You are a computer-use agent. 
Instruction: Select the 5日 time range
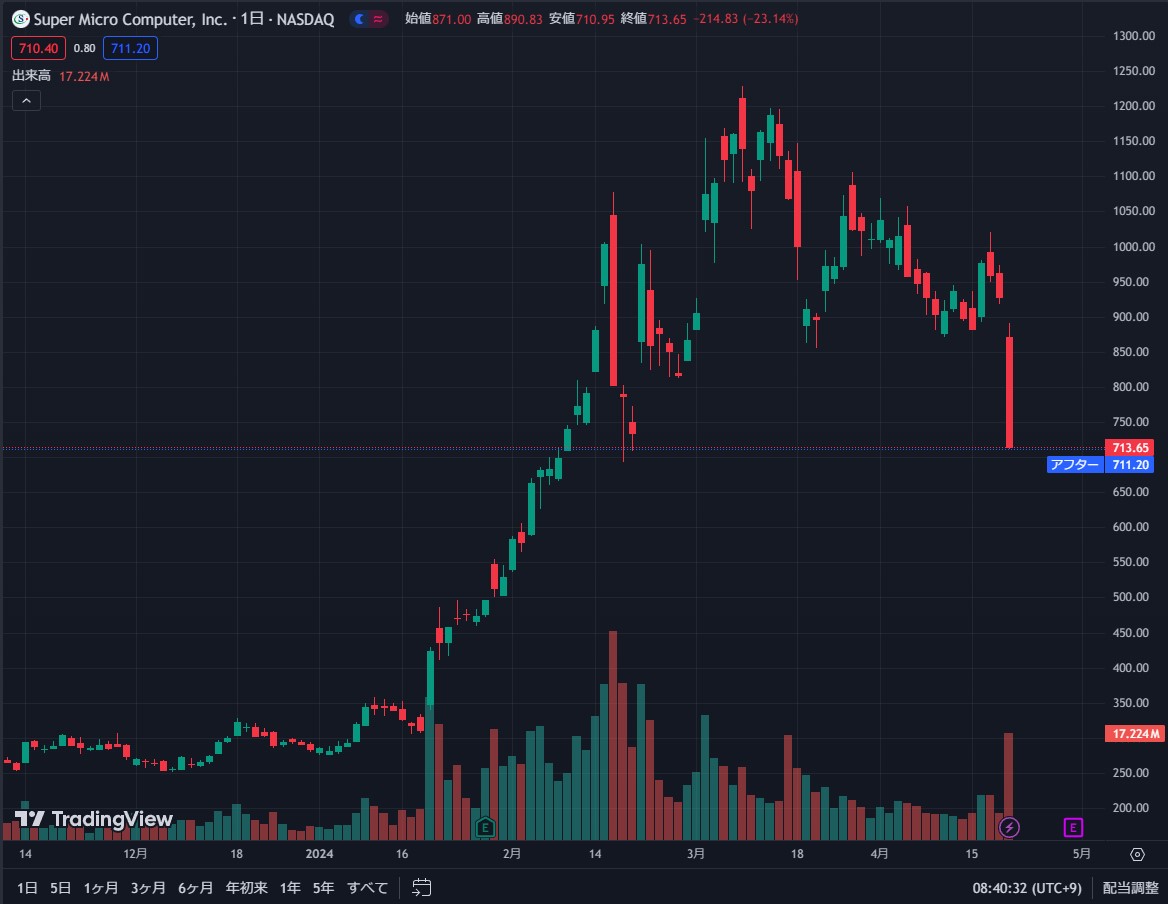[60, 888]
